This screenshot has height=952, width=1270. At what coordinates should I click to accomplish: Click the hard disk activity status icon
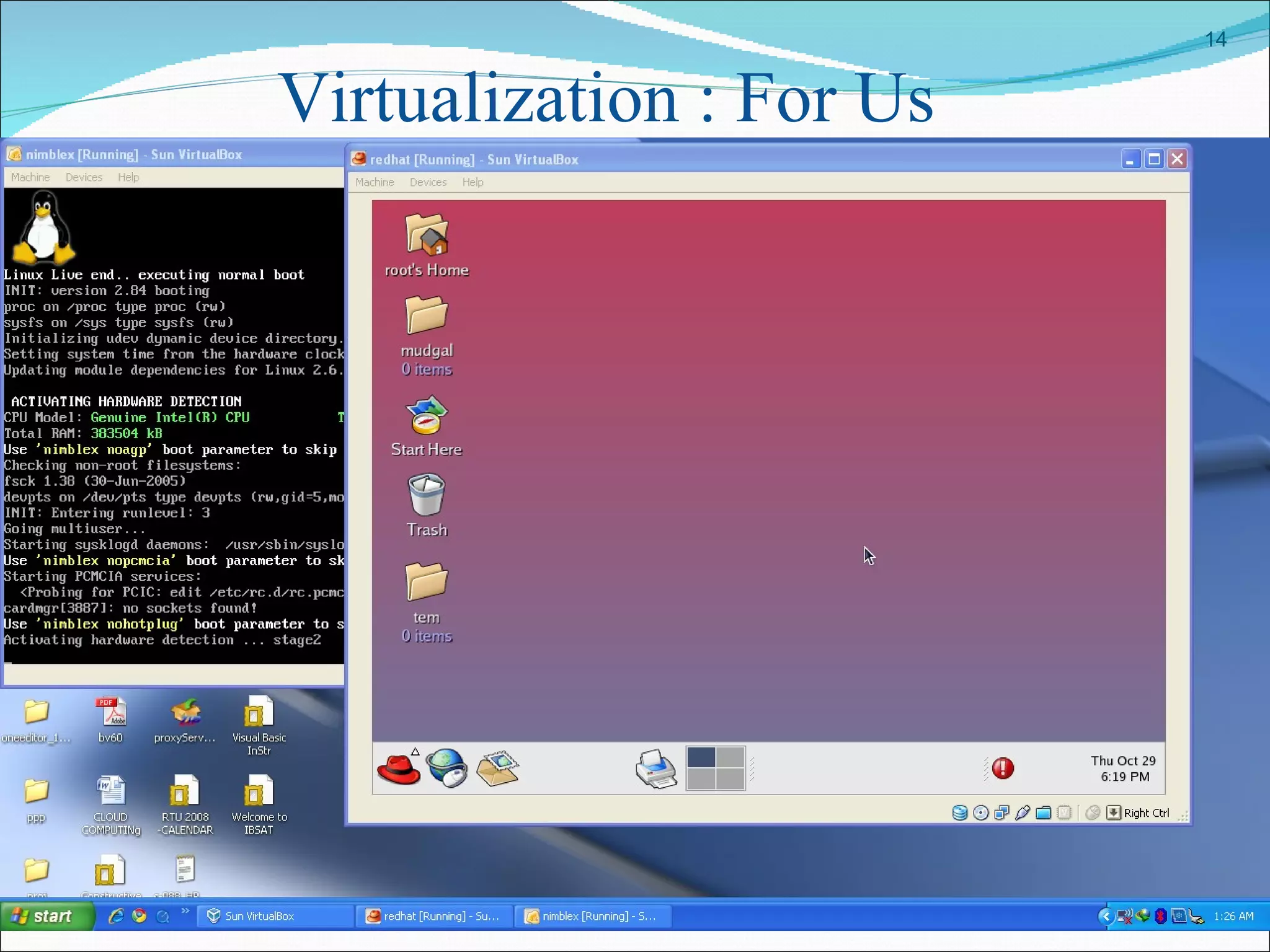point(960,813)
